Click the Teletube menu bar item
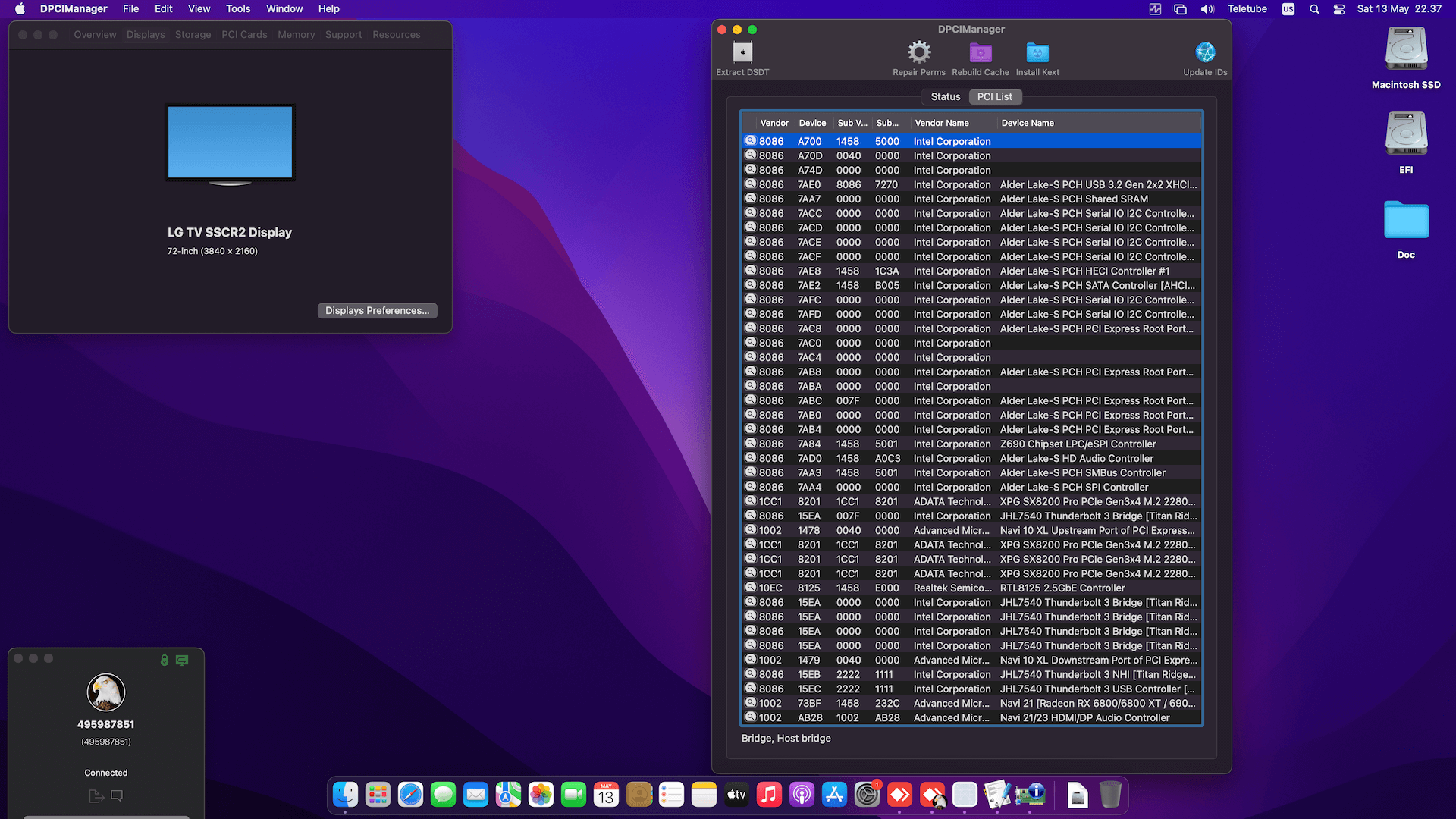Viewport: 1456px width, 819px height. coord(1247,9)
